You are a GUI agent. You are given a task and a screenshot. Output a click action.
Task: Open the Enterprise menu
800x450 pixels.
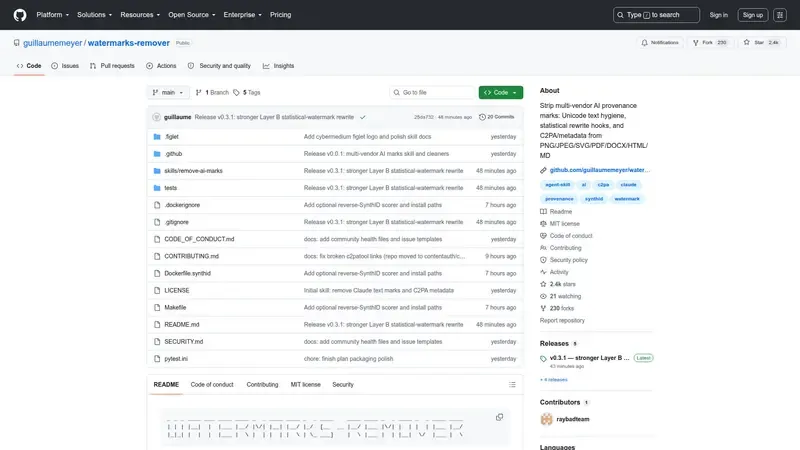[x=242, y=15]
